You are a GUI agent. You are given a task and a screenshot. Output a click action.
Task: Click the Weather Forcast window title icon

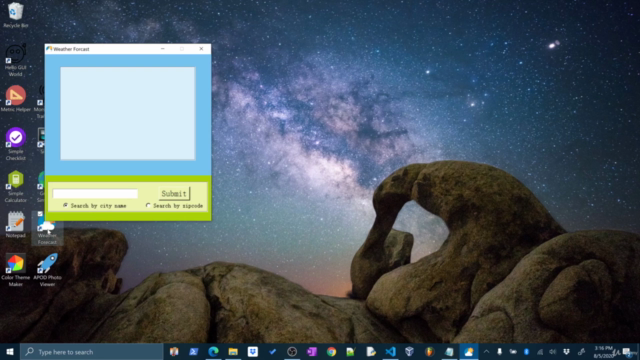pyautogui.click(x=49, y=49)
